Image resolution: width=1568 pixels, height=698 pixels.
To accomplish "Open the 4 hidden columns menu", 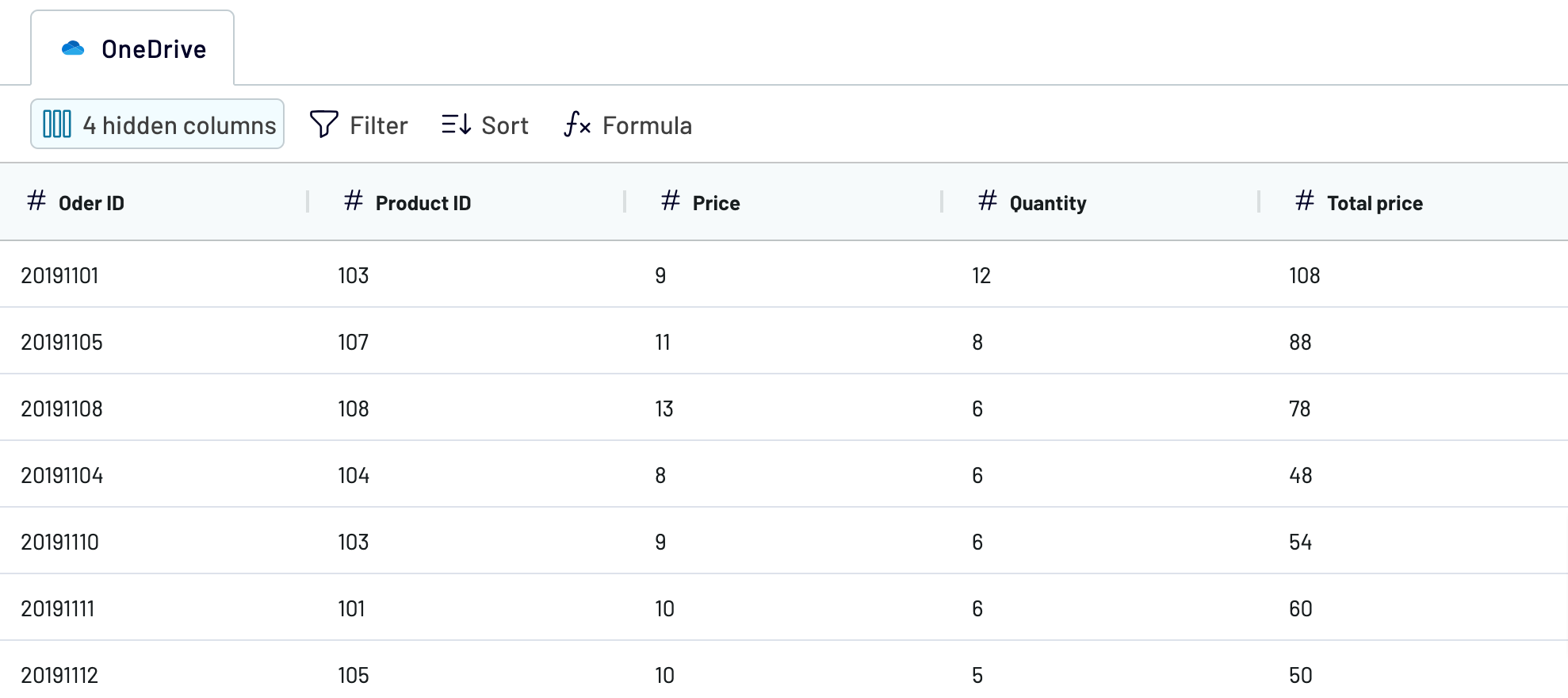I will tap(157, 124).
